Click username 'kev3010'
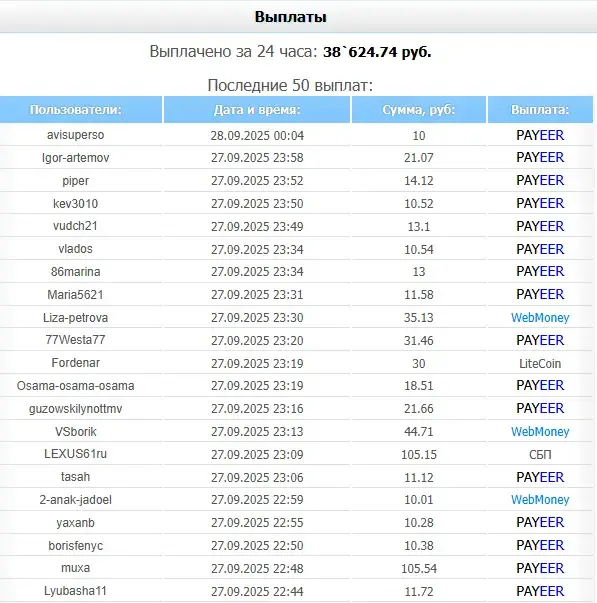597x603 pixels. pos(75,203)
